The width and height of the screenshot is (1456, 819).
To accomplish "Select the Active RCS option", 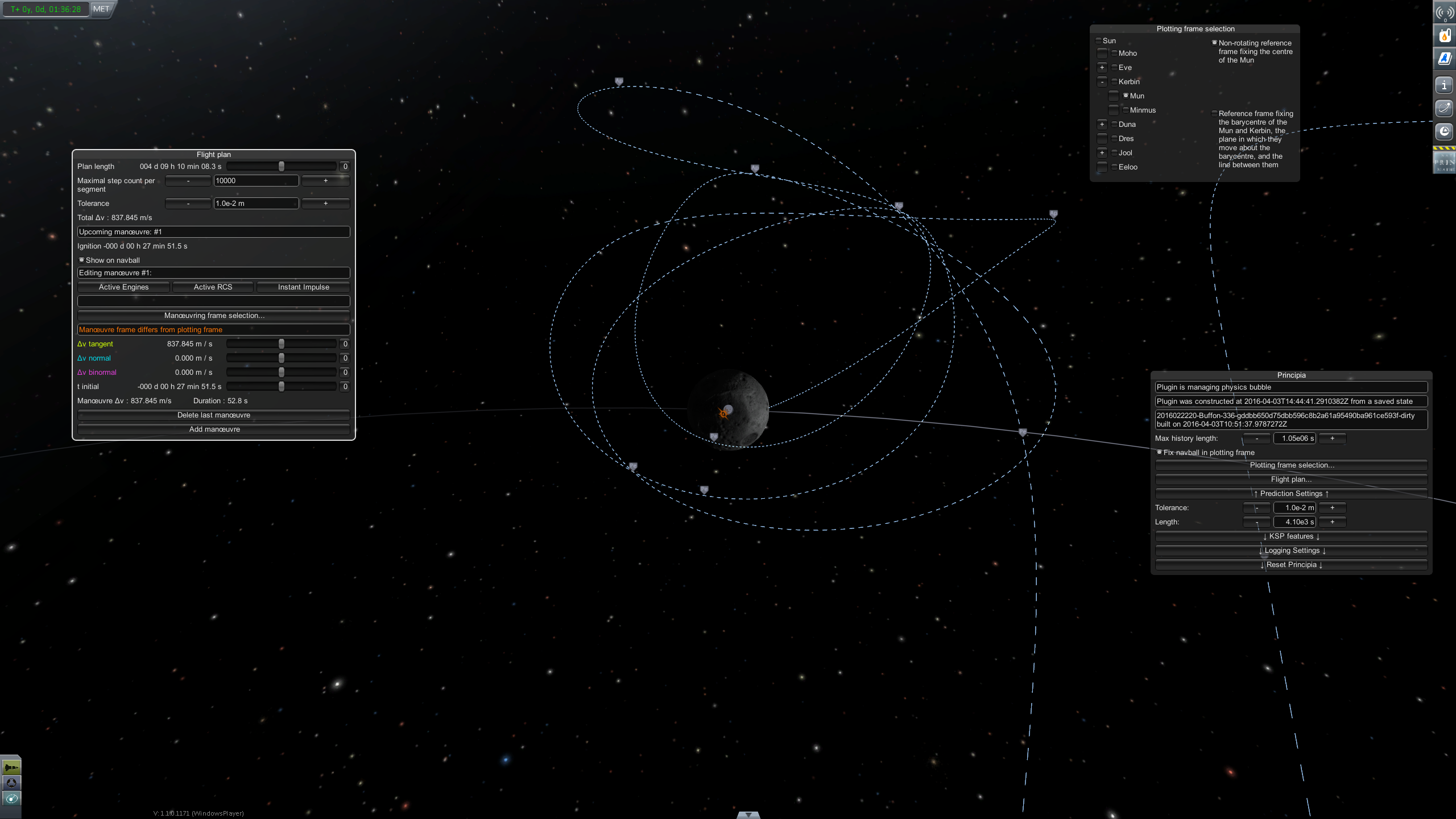I will point(213,287).
